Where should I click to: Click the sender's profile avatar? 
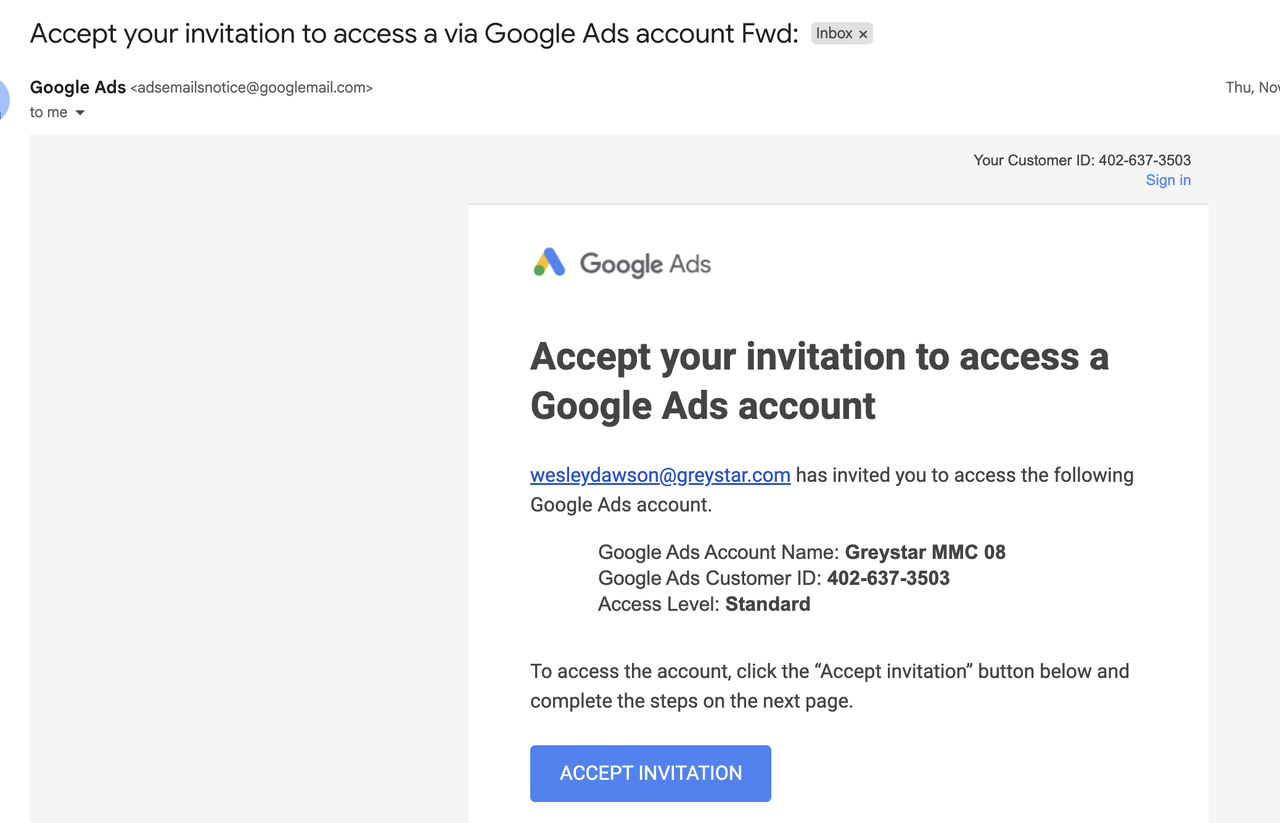click(x=3, y=99)
